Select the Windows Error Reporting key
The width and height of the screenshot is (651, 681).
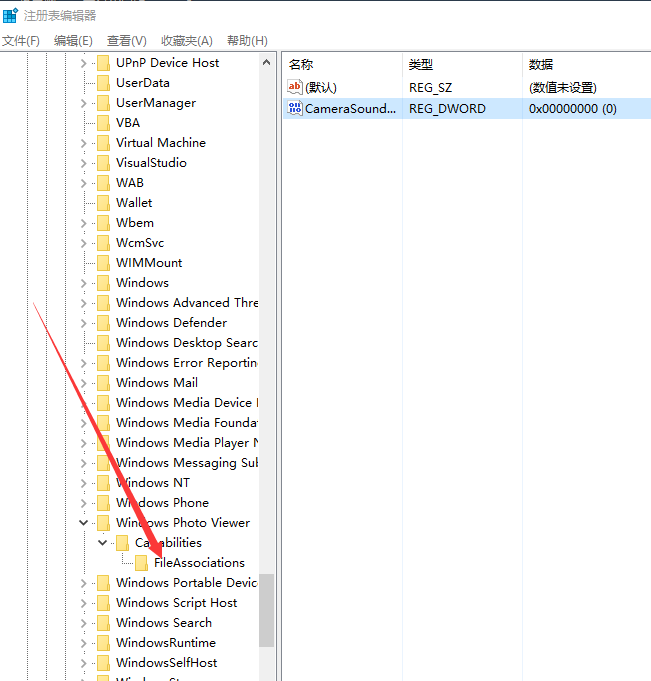187,363
